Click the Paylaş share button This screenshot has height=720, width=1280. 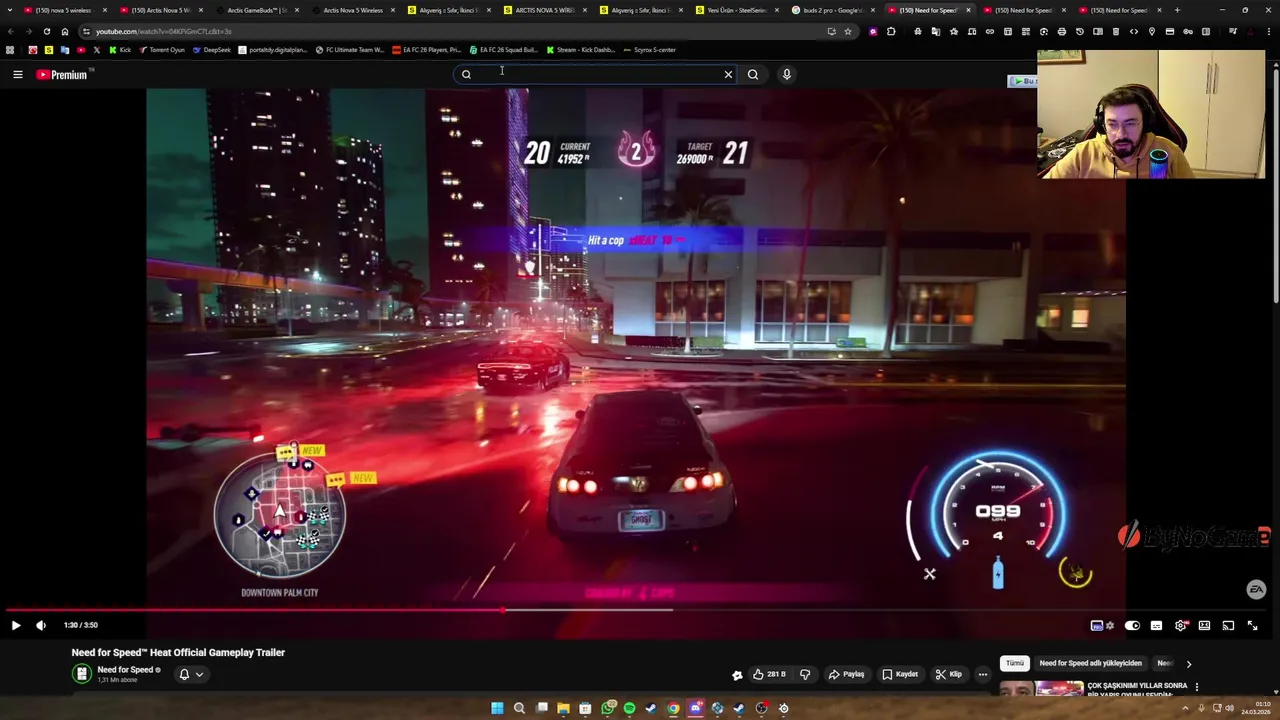(x=846, y=674)
